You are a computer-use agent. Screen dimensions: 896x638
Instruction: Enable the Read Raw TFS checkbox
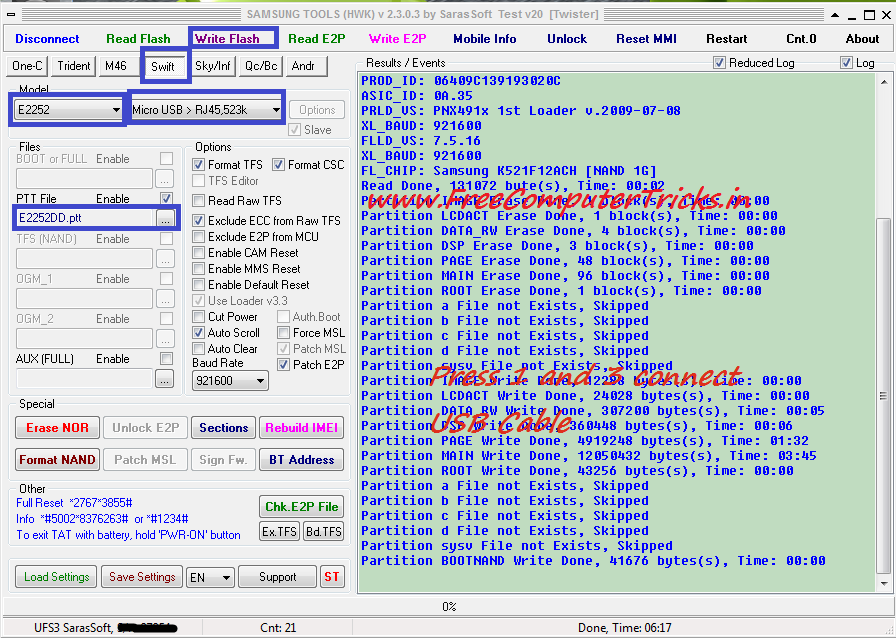pyautogui.click(x=198, y=201)
